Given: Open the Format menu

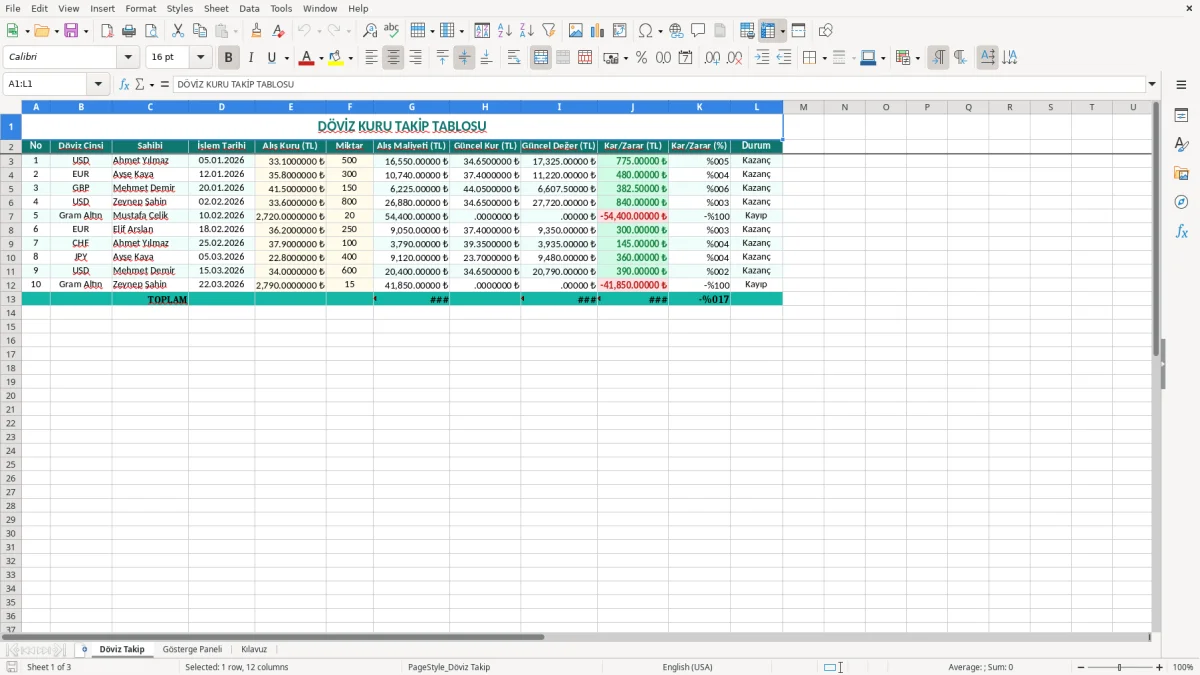Looking at the screenshot, I should click(x=141, y=8).
